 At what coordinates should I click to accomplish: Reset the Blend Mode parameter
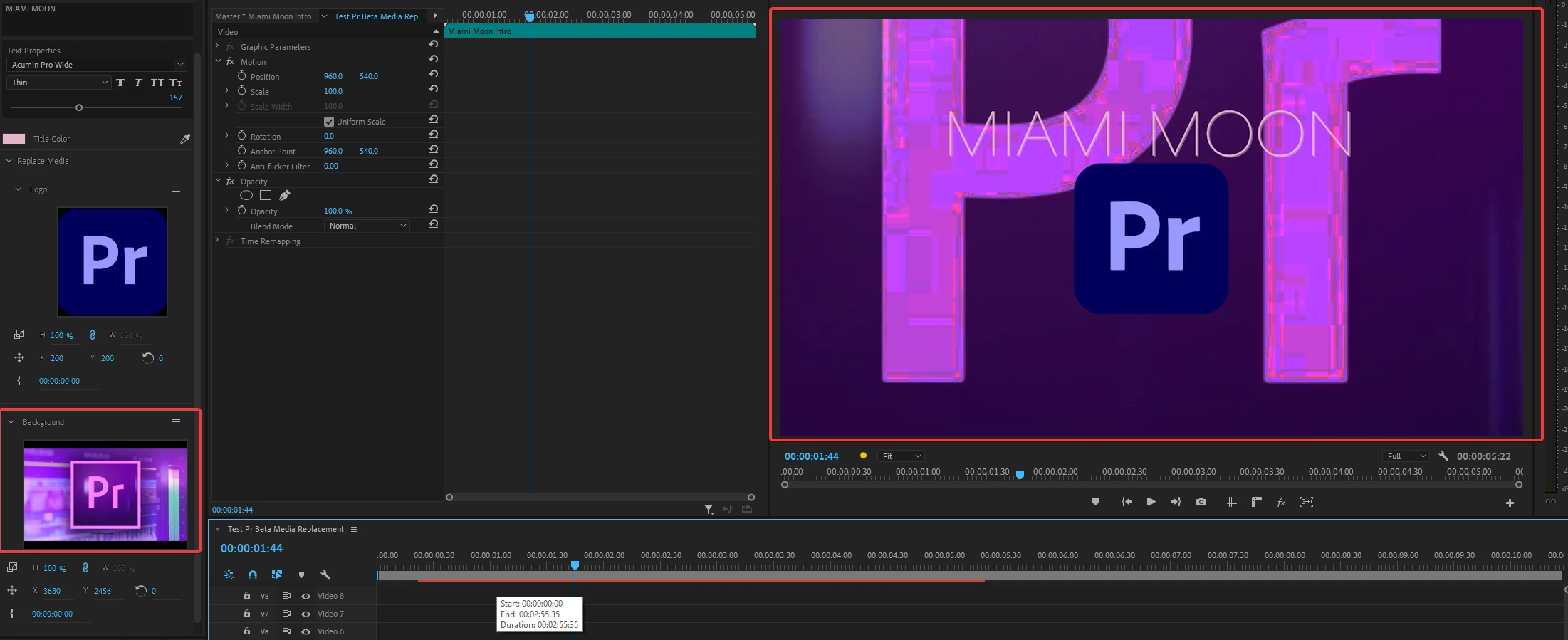[433, 224]
